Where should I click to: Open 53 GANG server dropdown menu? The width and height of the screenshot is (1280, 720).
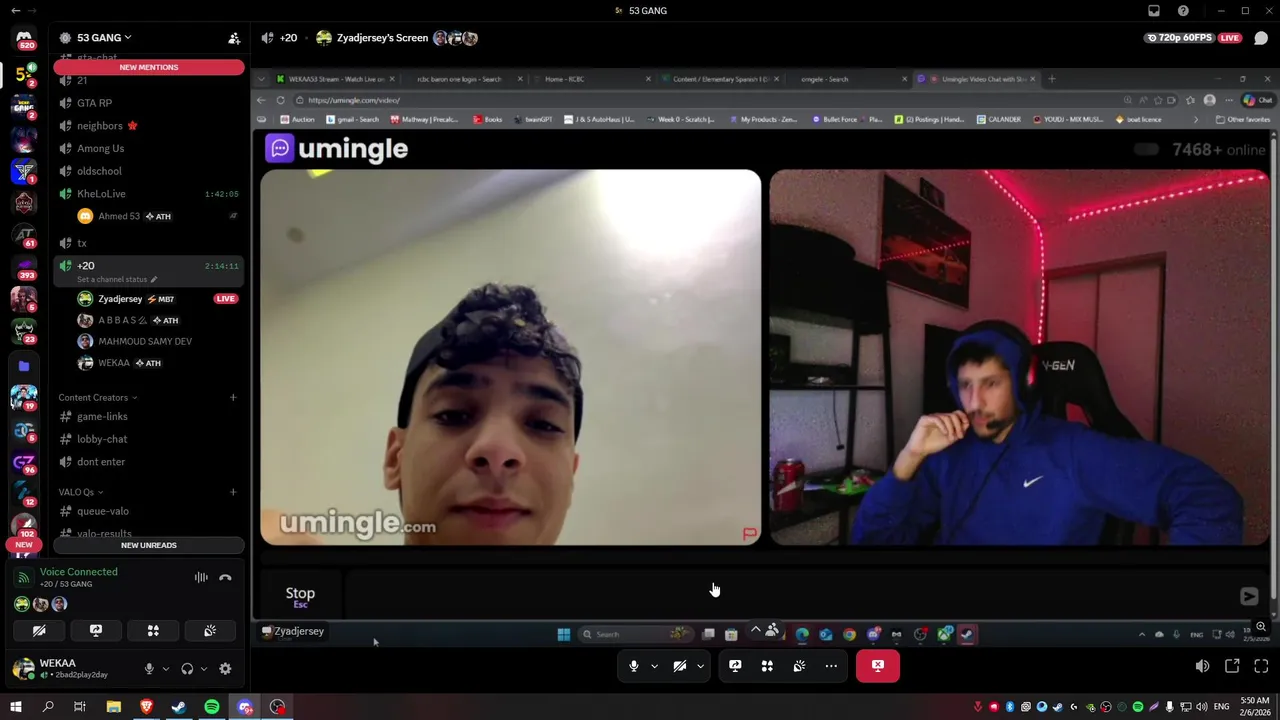pyautogui.click(x=104, y=38)
